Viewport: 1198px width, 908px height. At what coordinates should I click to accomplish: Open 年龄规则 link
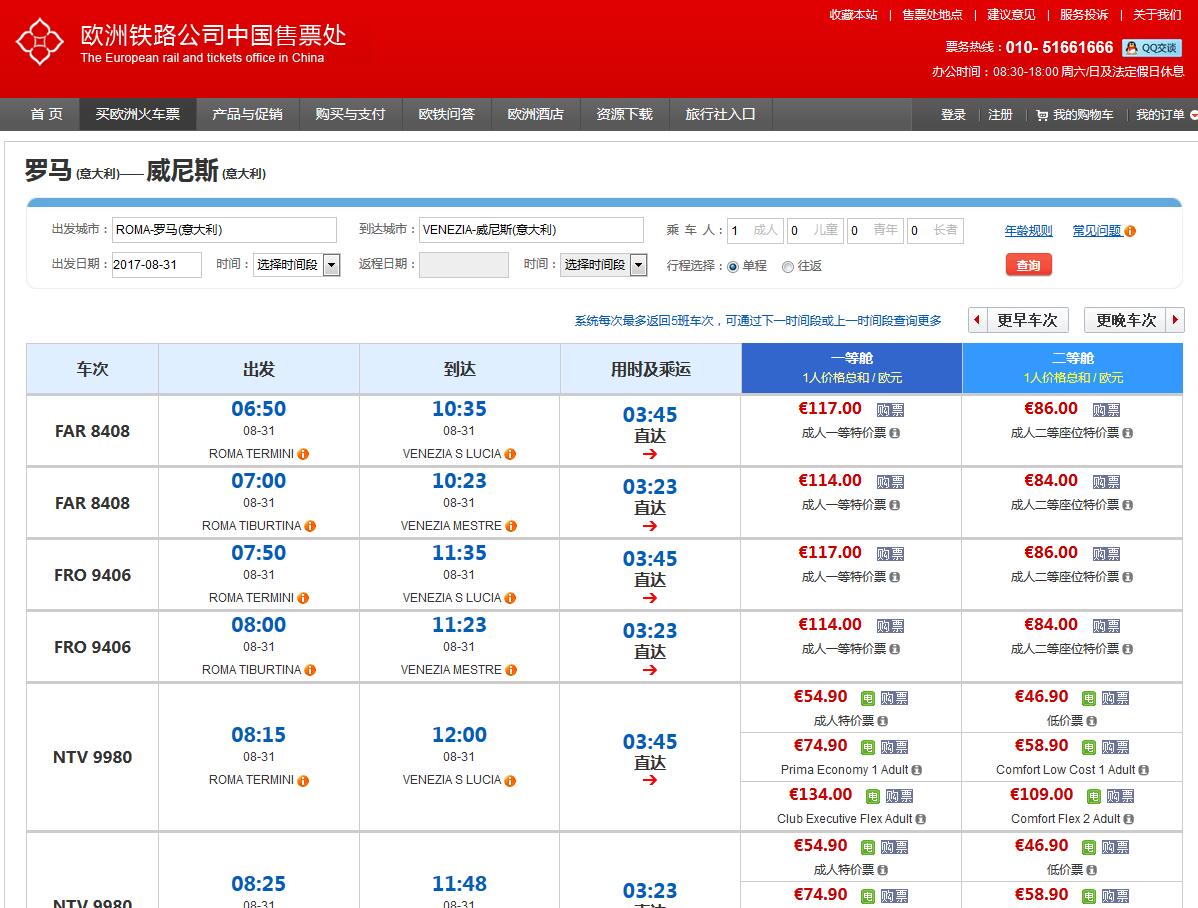click(x=1028, y=231)
